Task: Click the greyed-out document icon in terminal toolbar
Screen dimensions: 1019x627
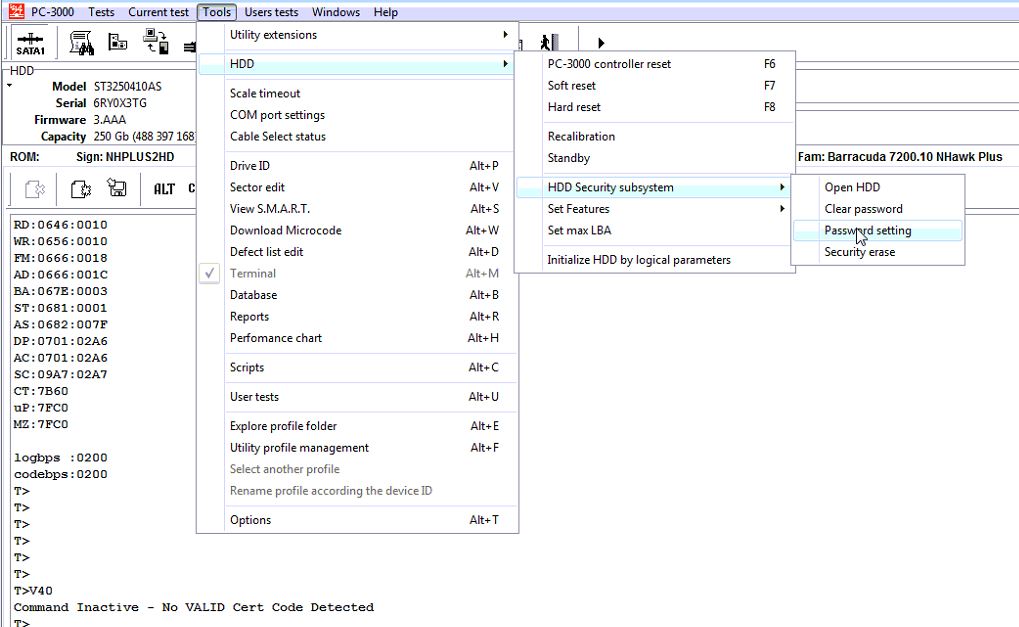Action: coord(34,189)
